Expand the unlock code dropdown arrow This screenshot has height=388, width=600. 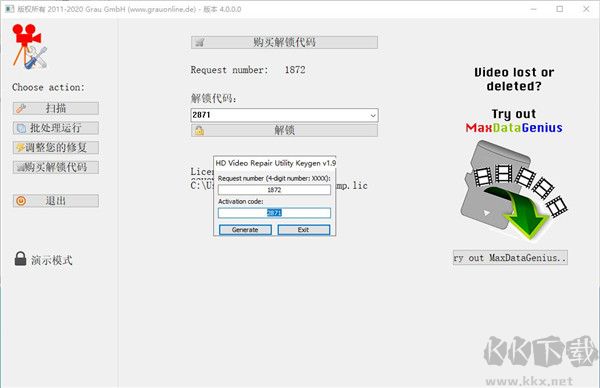pyautogui.click(x=373, y=116)
